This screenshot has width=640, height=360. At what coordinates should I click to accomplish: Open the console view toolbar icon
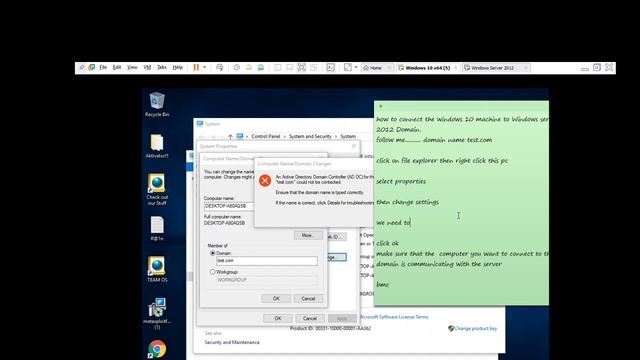[x=331, y=67]
